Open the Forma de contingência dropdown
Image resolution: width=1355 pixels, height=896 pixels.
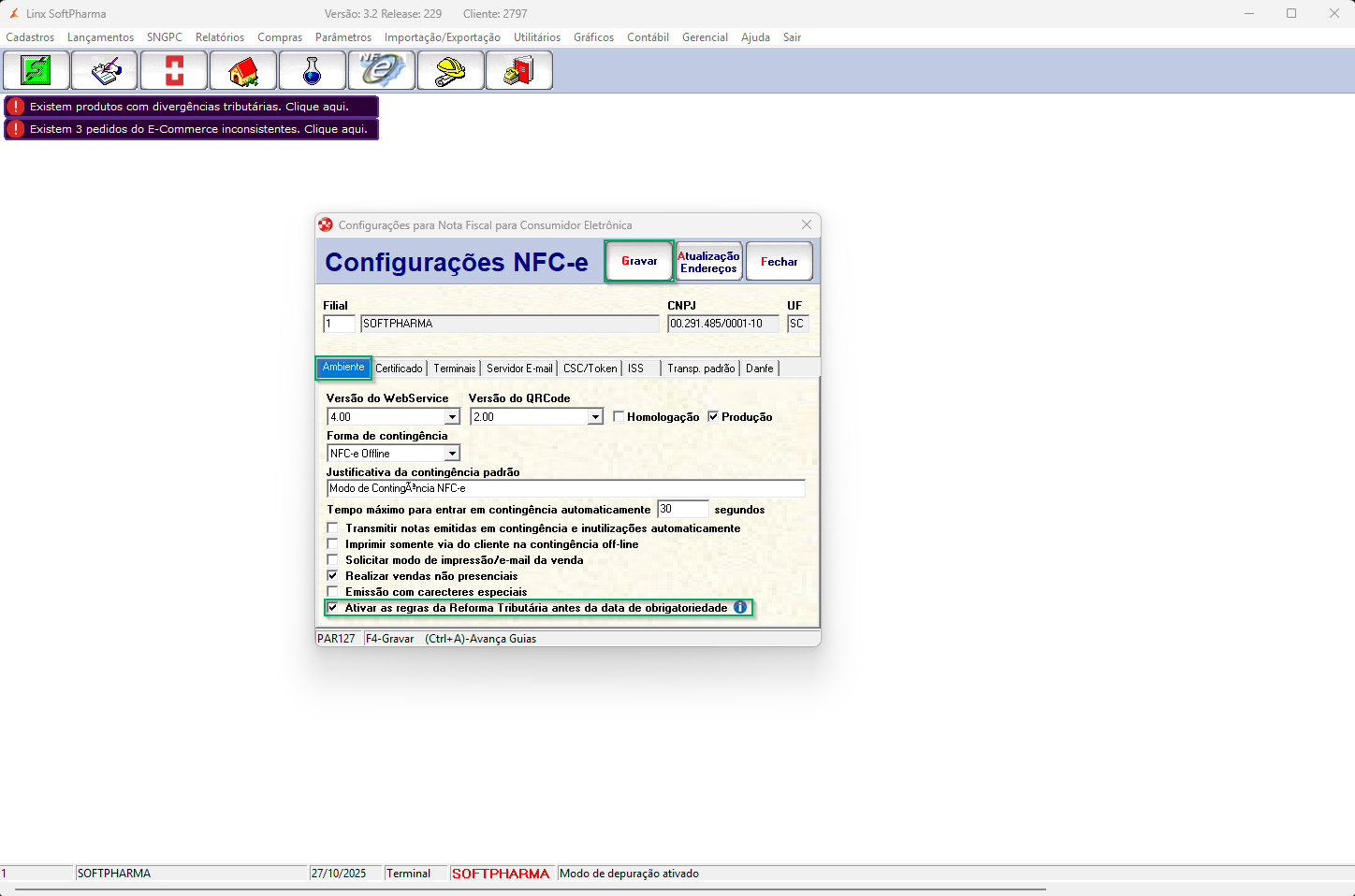point(452,454)
